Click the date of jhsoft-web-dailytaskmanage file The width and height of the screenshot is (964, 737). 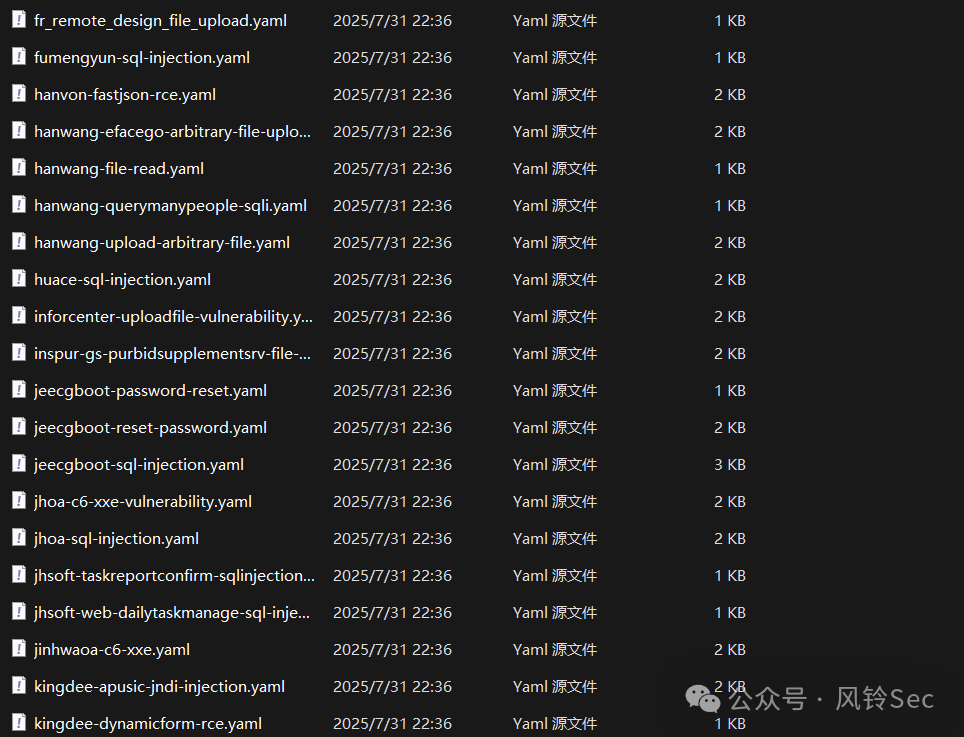click(392, 612)
